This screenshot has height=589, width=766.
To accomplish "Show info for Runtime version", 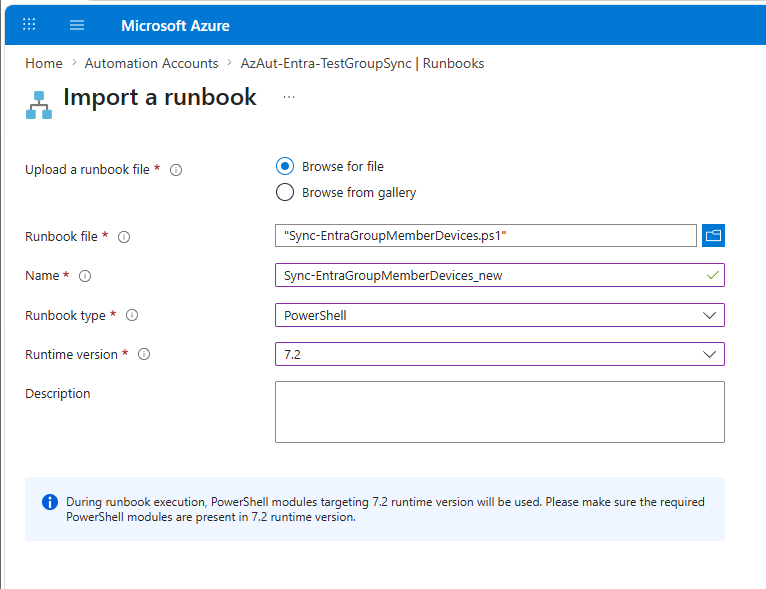I will pos(144,354).
